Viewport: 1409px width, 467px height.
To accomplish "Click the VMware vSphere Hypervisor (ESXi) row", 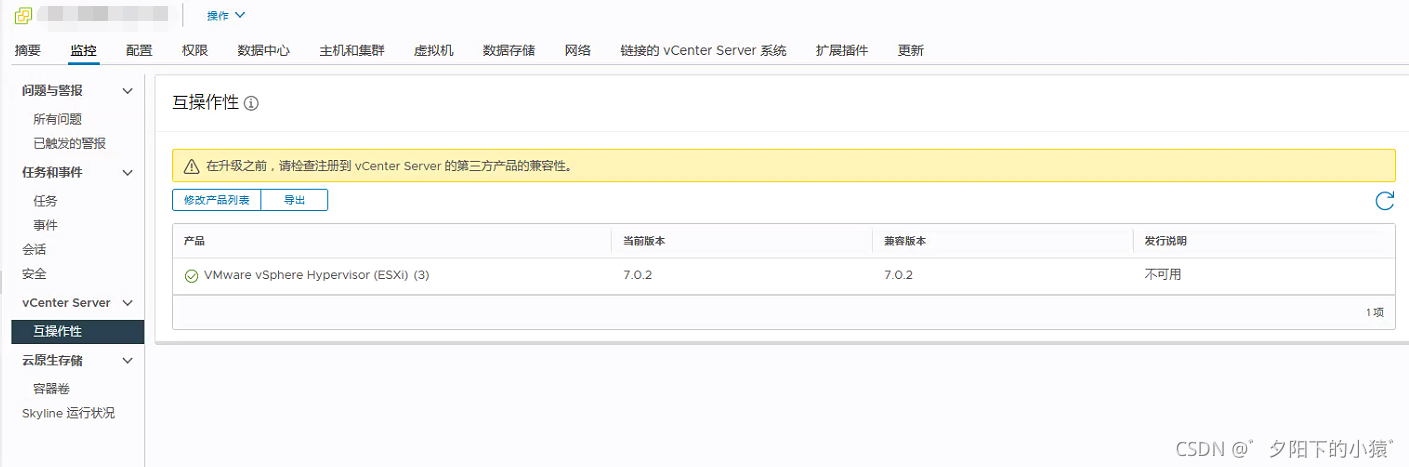I will [x=783, y=275].
